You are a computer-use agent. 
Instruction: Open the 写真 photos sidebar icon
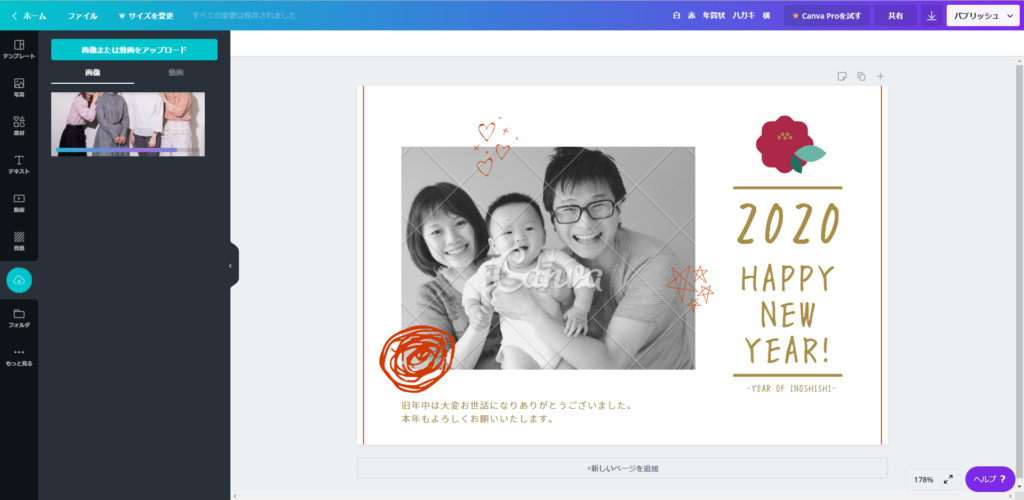(x=19, y=88)
